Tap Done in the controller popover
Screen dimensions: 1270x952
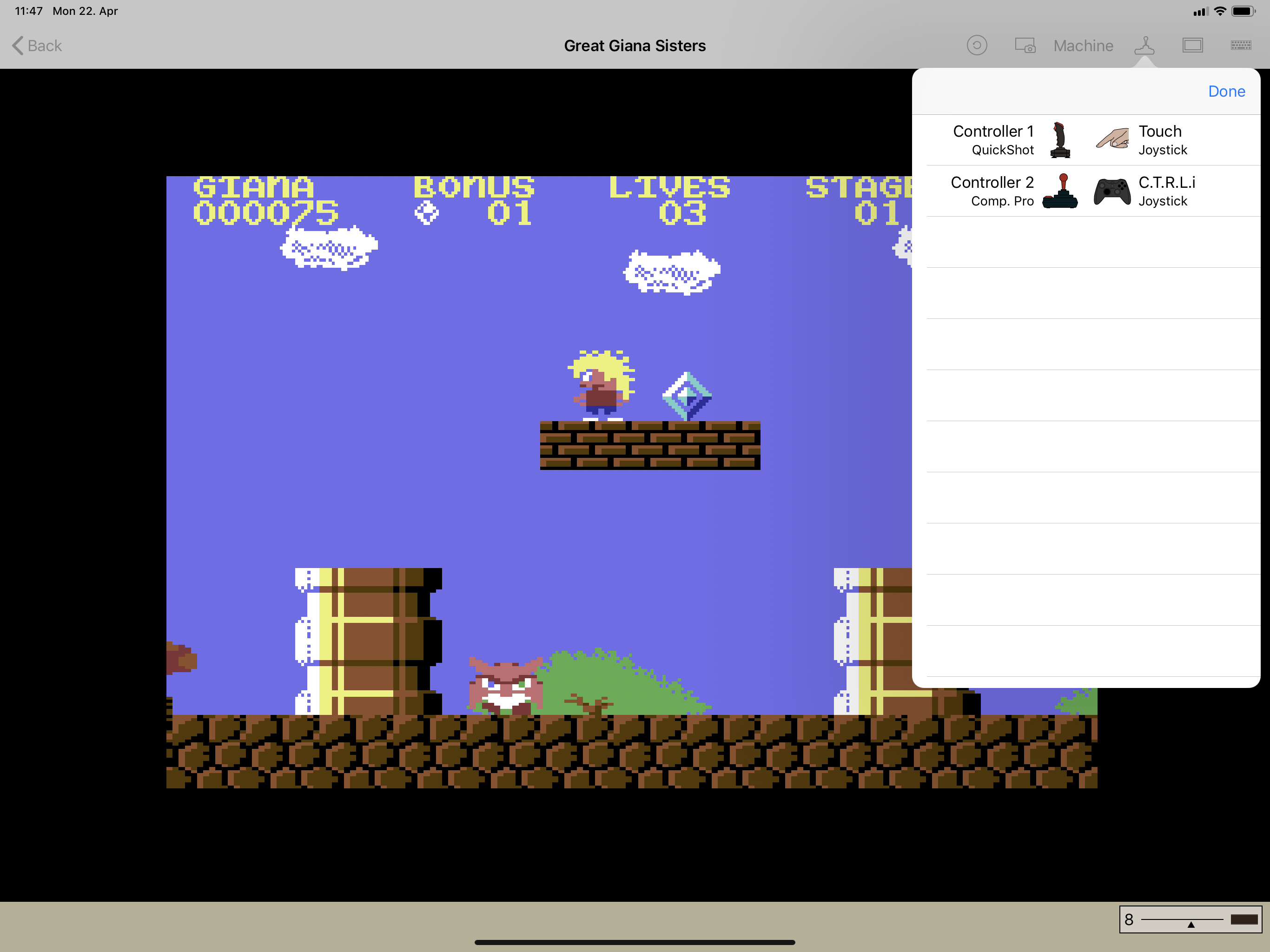tap(1226, 91)
